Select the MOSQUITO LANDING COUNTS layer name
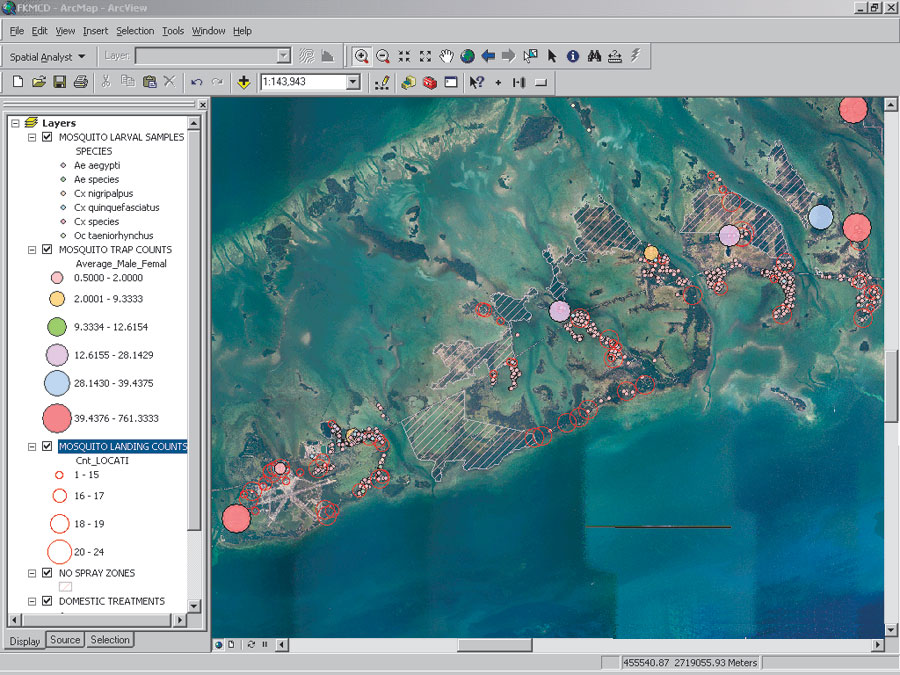 tap(122, 446)
